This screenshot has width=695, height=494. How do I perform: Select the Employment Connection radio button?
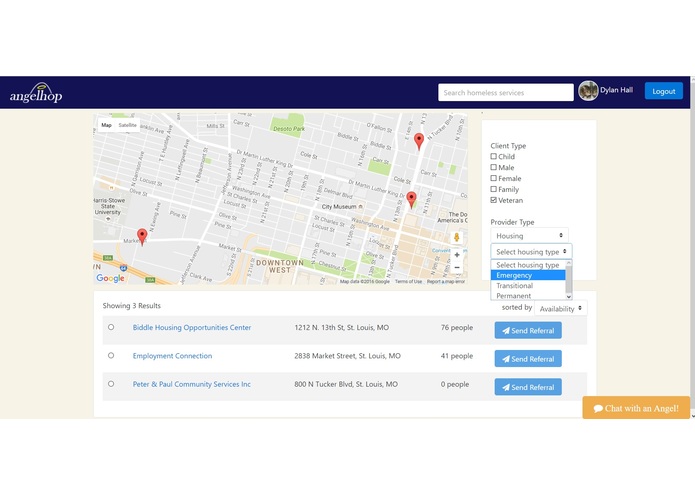(x=111, y=355)
